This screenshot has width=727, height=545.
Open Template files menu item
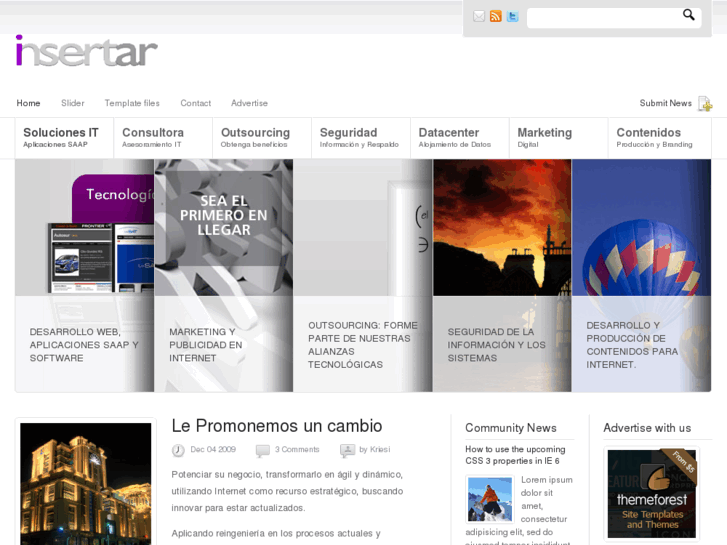(x=132, y=103)
